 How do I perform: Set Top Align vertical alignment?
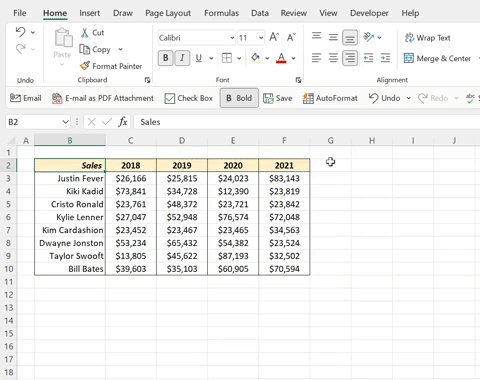click(316, 36)
